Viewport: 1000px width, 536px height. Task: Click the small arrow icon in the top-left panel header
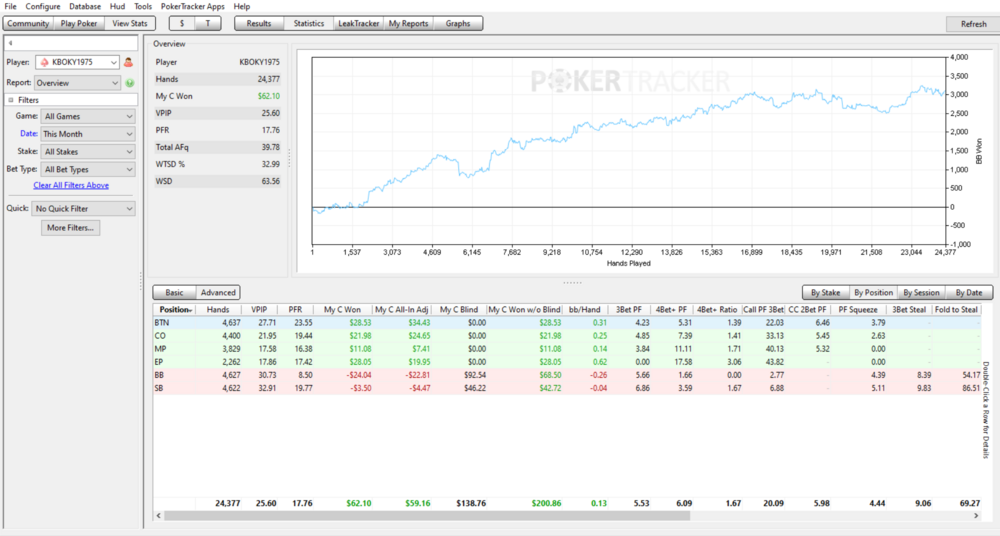(x=9, y=43)
